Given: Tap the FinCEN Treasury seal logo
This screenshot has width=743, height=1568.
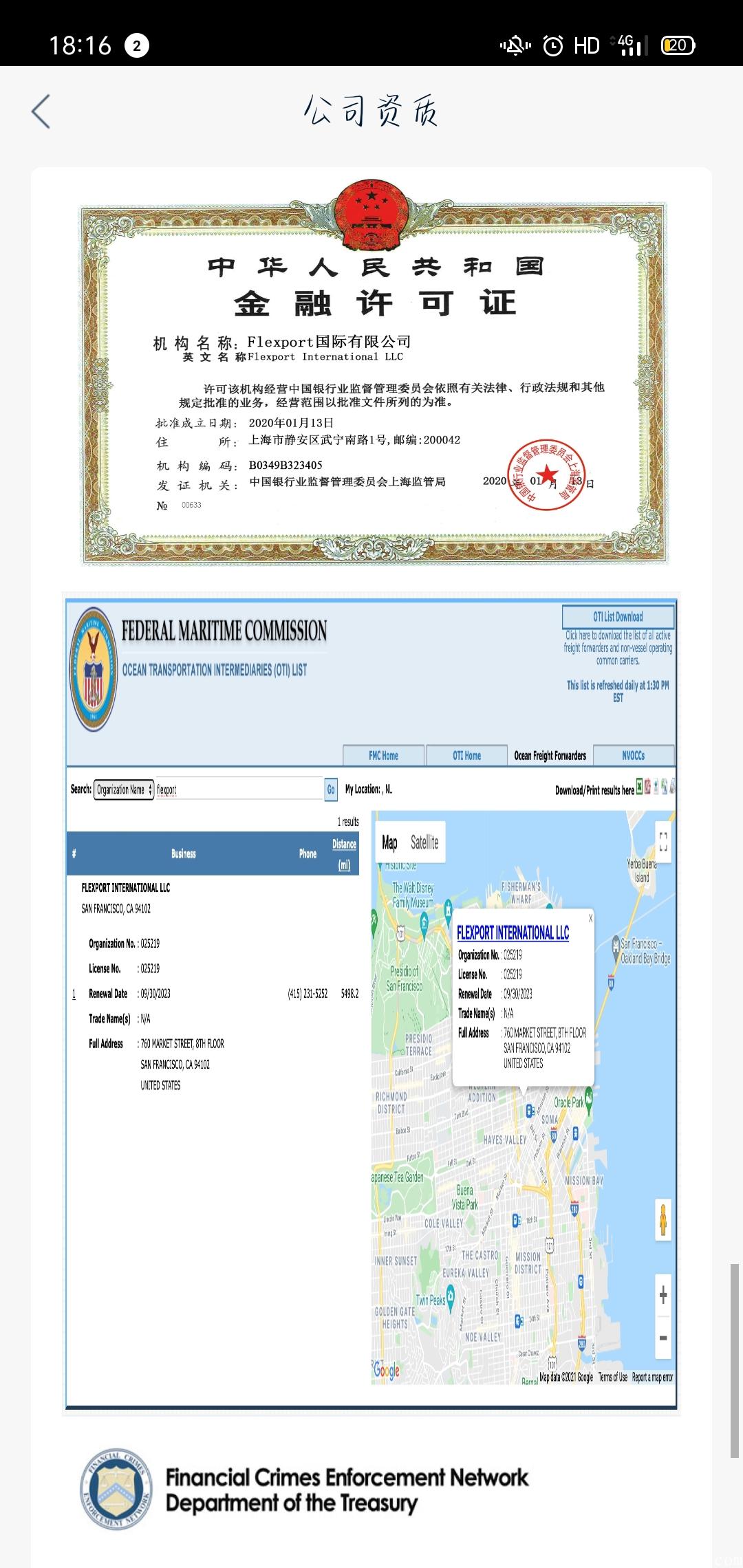Looking at the screenshot, I should (116, 1490).
